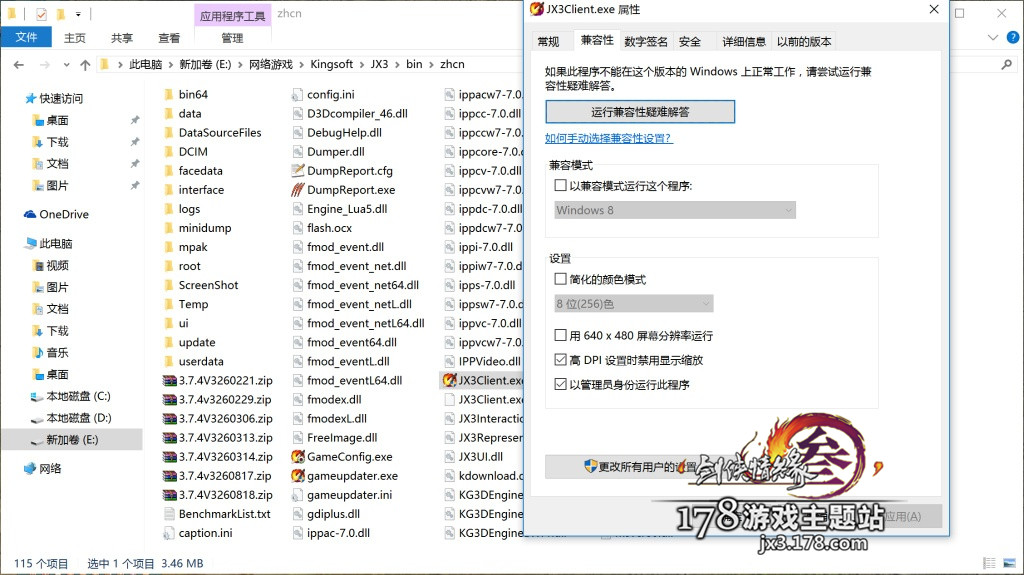The width and height of the screenshot is (1024, 575).
Task: Open the Windows 8 compatibility mode dropdown
Action: click(675, 210)
